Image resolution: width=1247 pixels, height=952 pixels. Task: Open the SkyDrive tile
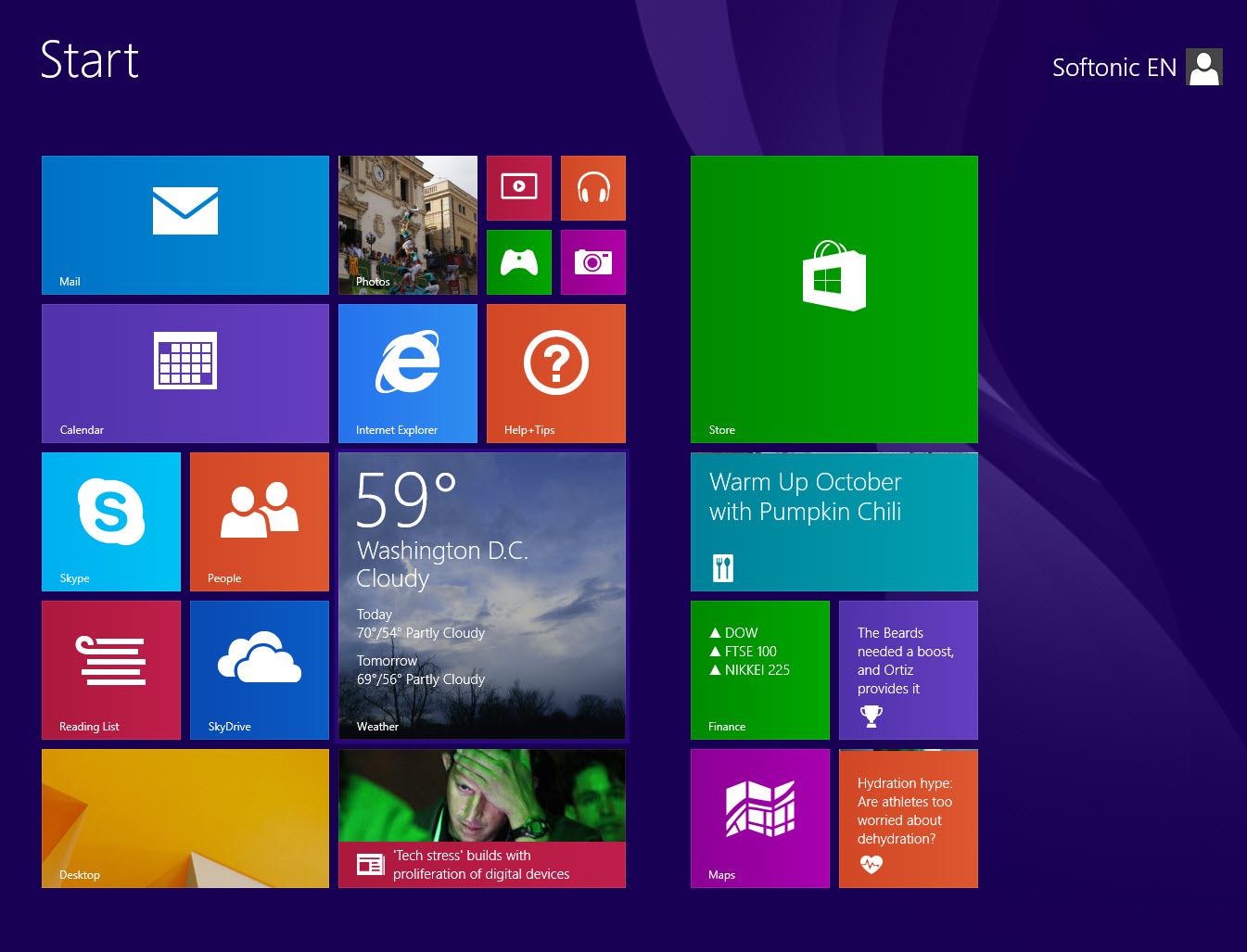click(x=260, y=670)
